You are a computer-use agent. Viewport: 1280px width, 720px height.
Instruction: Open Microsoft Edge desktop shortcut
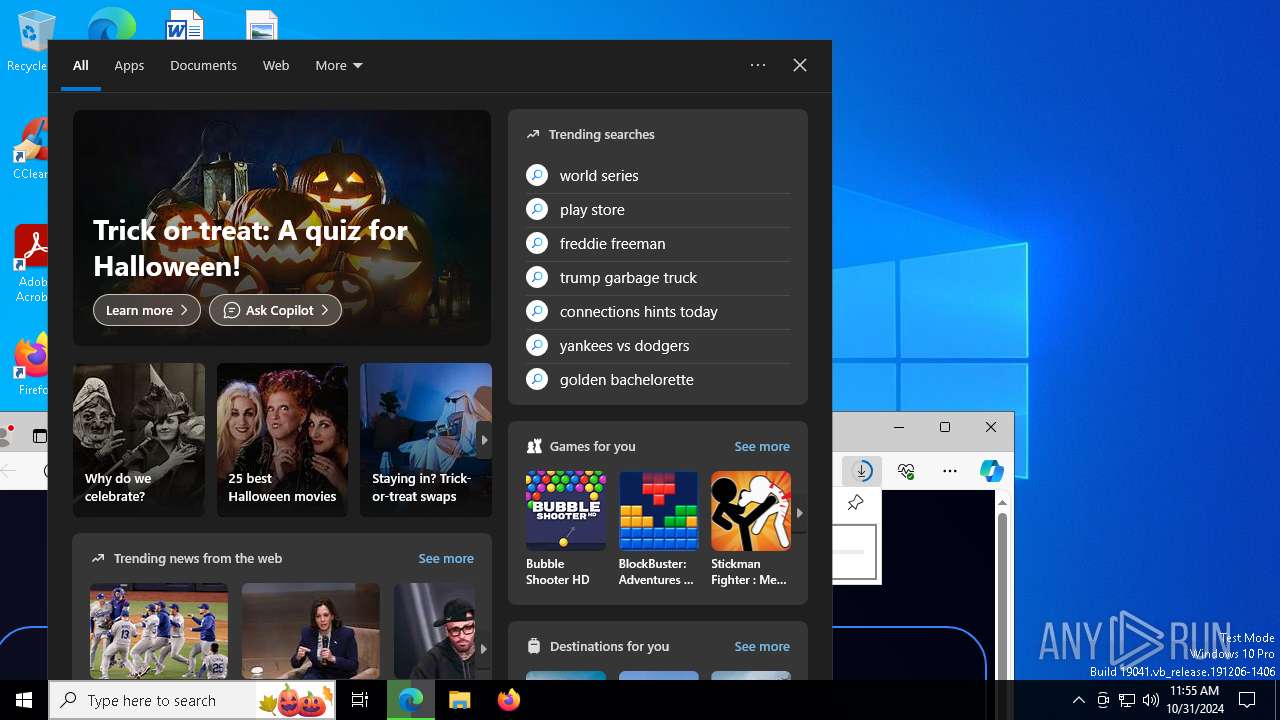tap(110, 25)
